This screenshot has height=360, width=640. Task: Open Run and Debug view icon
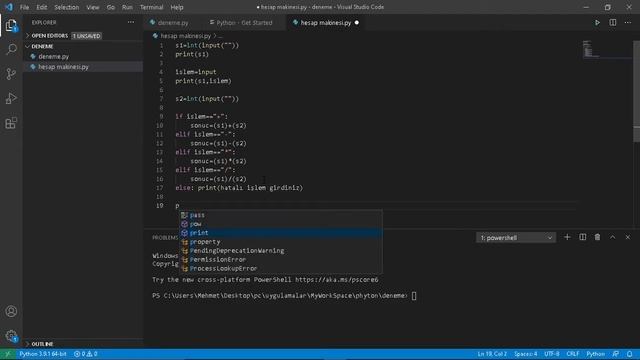11,98
